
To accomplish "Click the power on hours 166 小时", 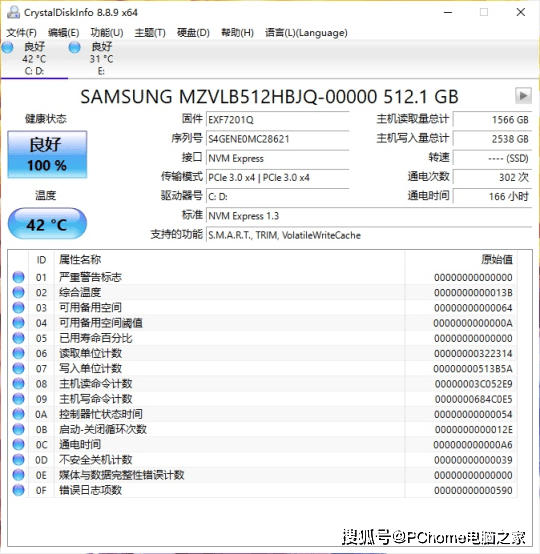I will (492, 196).
